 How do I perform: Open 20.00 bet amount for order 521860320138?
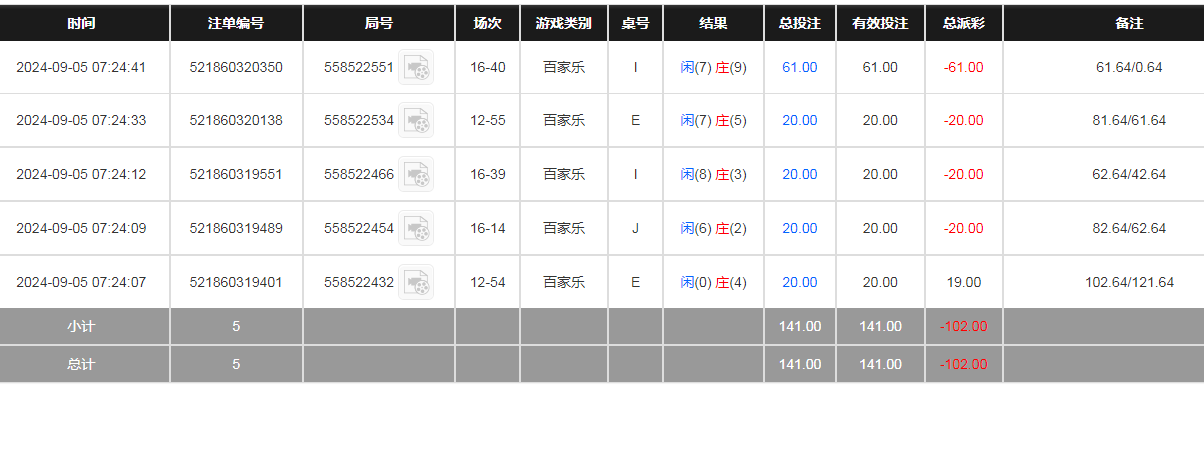799,120
